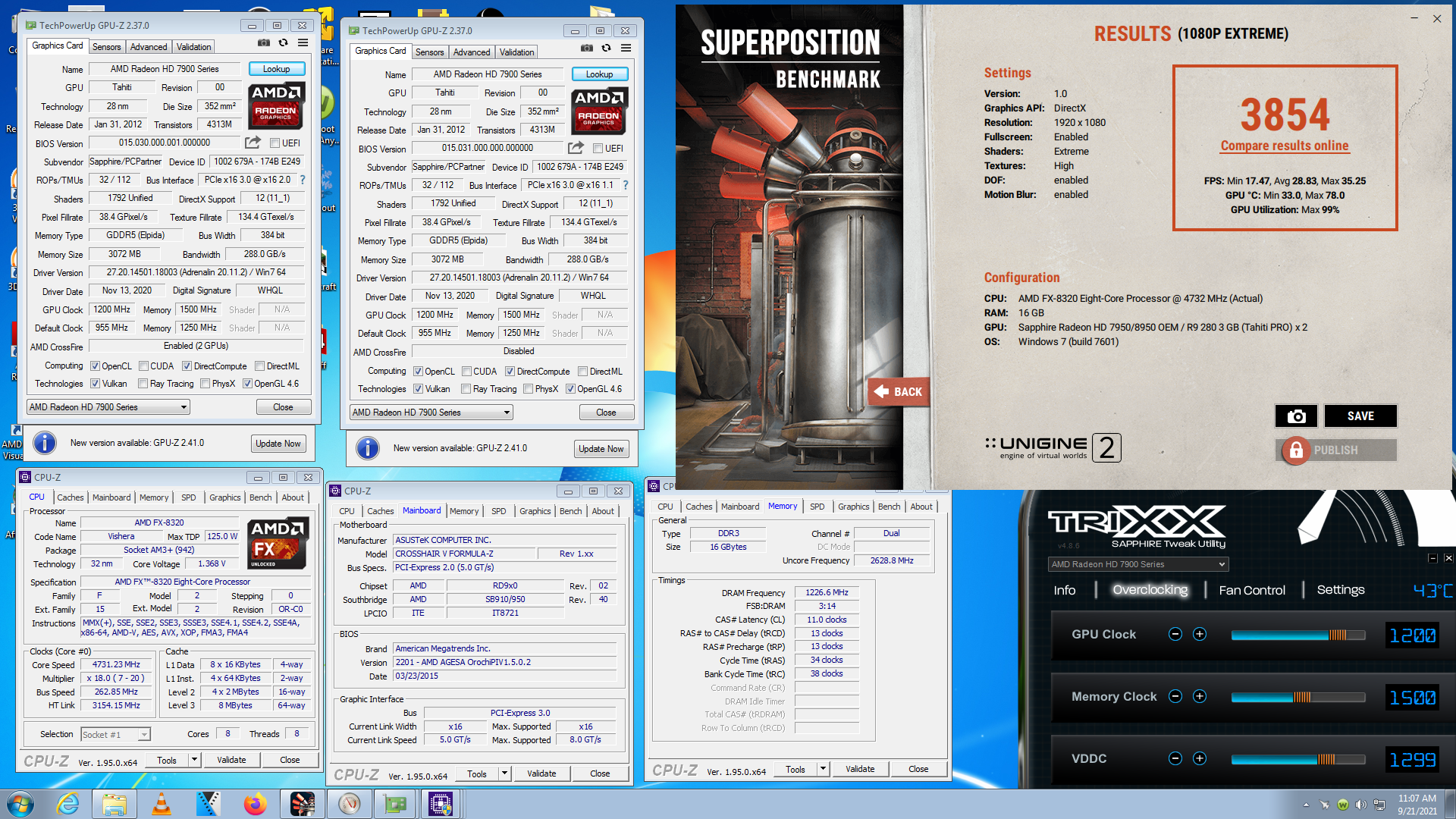1456x819 pixels.
Task: Toggle DirectCompute checkbox in right GPU-Z window
Action: point(510,372)
